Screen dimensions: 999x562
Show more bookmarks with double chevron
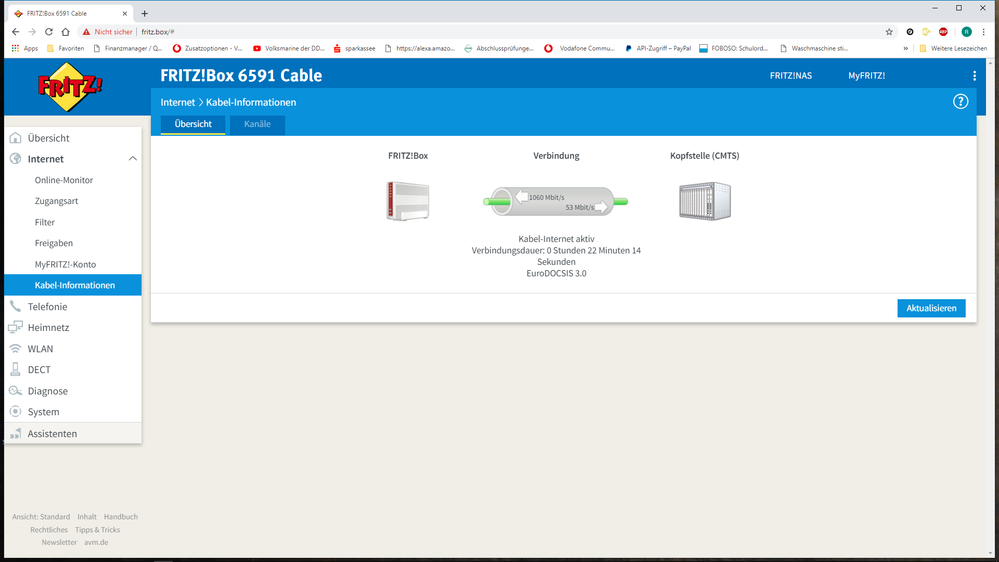(x=905, y=48)
